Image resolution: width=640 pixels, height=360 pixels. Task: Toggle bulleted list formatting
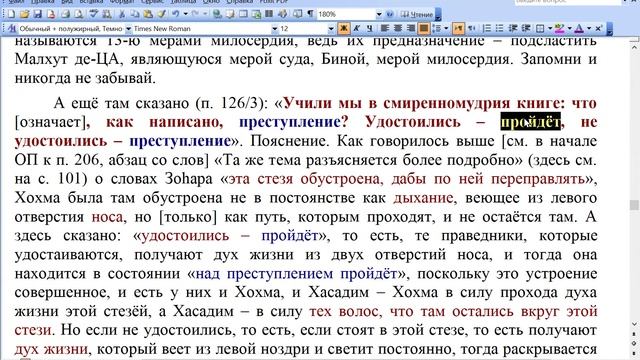coord(500,28)
